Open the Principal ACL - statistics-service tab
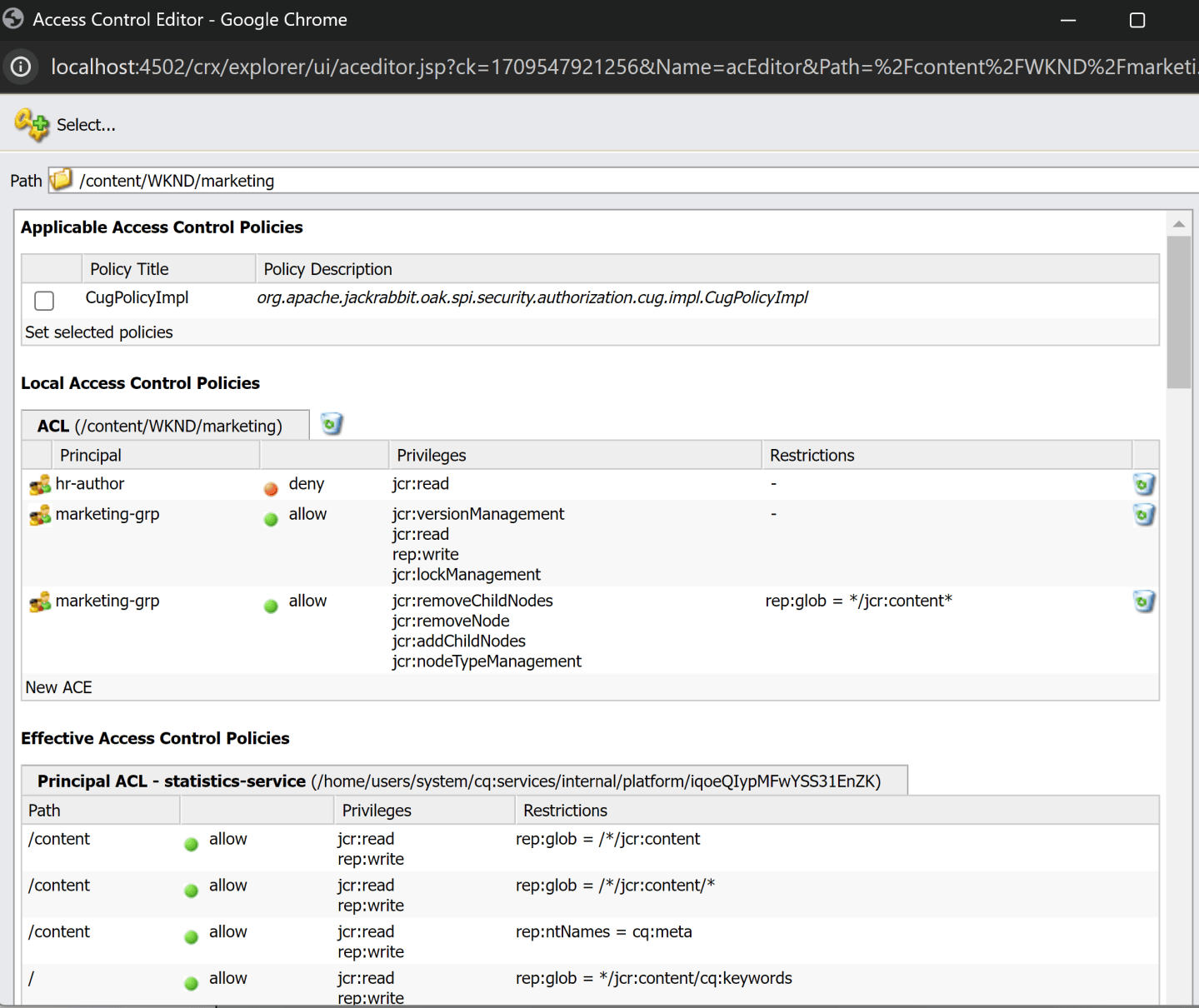This screenshot has width=1199, height=1008. pyautogui.click(x=464, y=781)
